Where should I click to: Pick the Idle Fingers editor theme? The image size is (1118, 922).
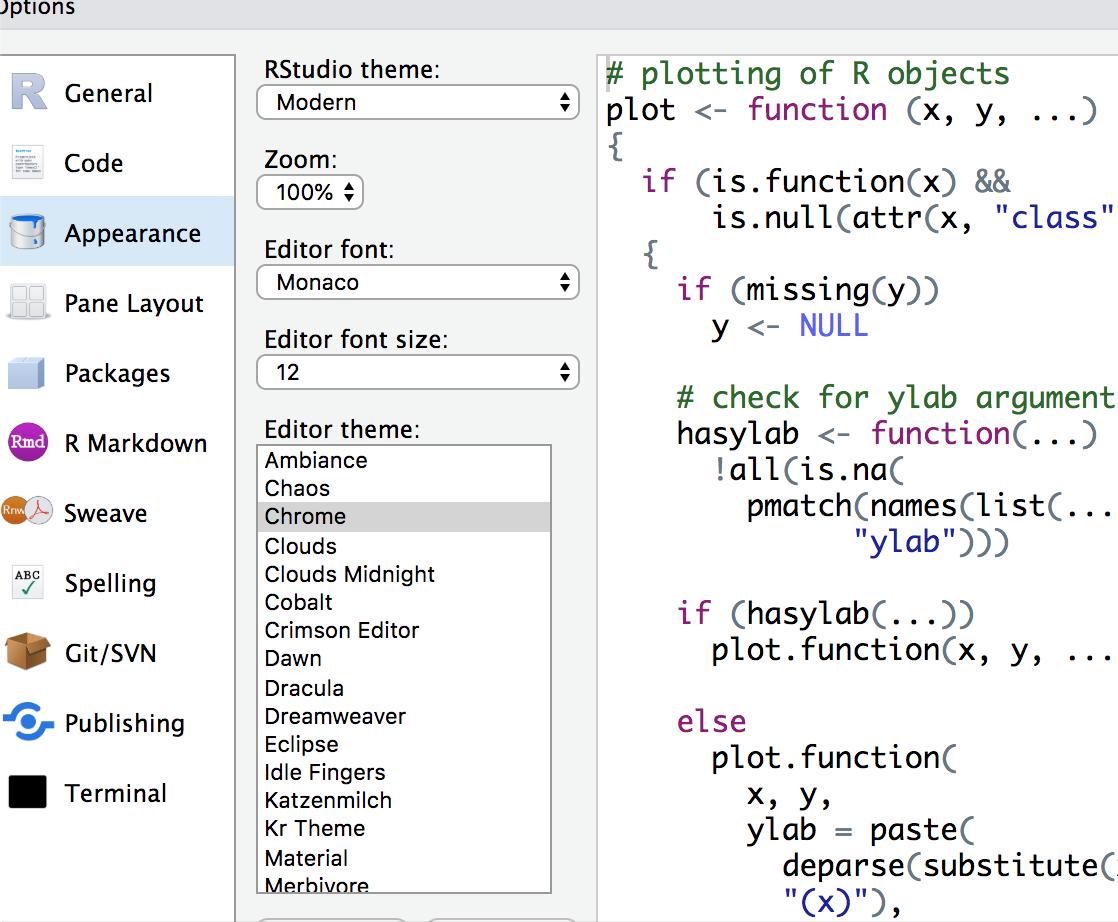point(324,772)
